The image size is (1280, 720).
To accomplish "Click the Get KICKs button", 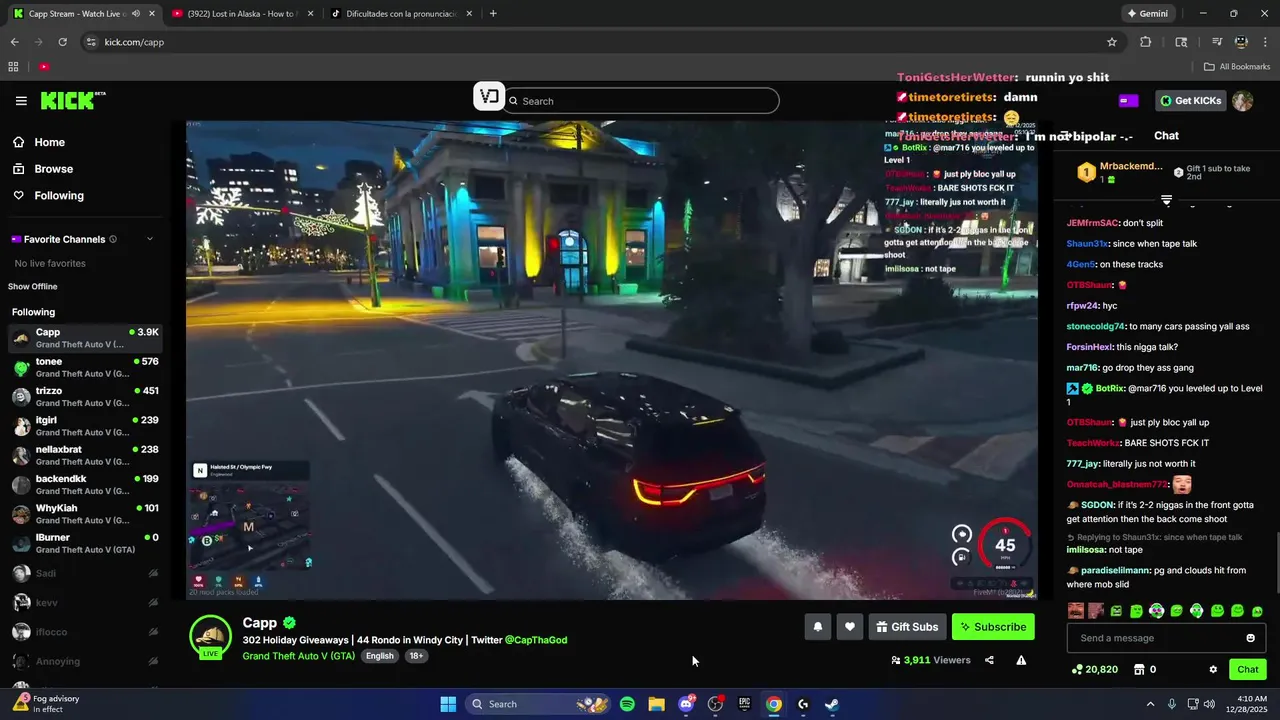I will tap(1190, 100).
